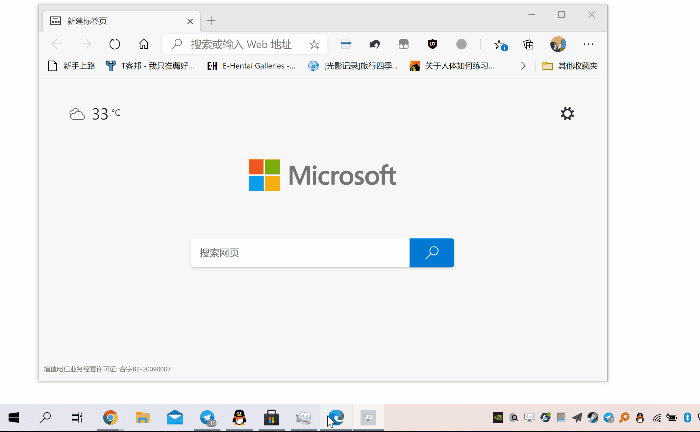Open QQ penguin on the taskbar
Viewport: 700px width, 432px height.
coord(239,418)
